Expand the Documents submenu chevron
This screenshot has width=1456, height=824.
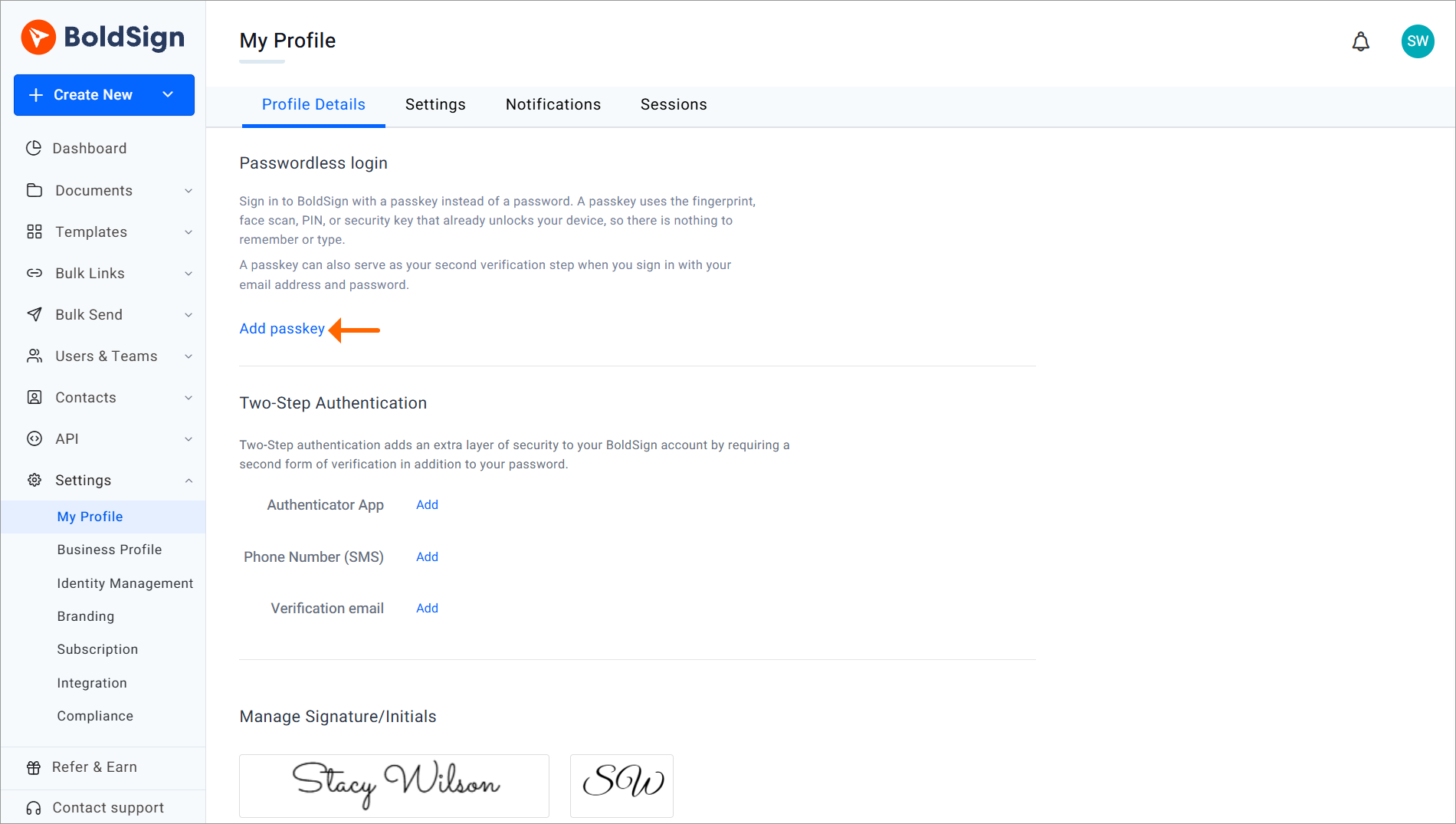click(189, 191)
